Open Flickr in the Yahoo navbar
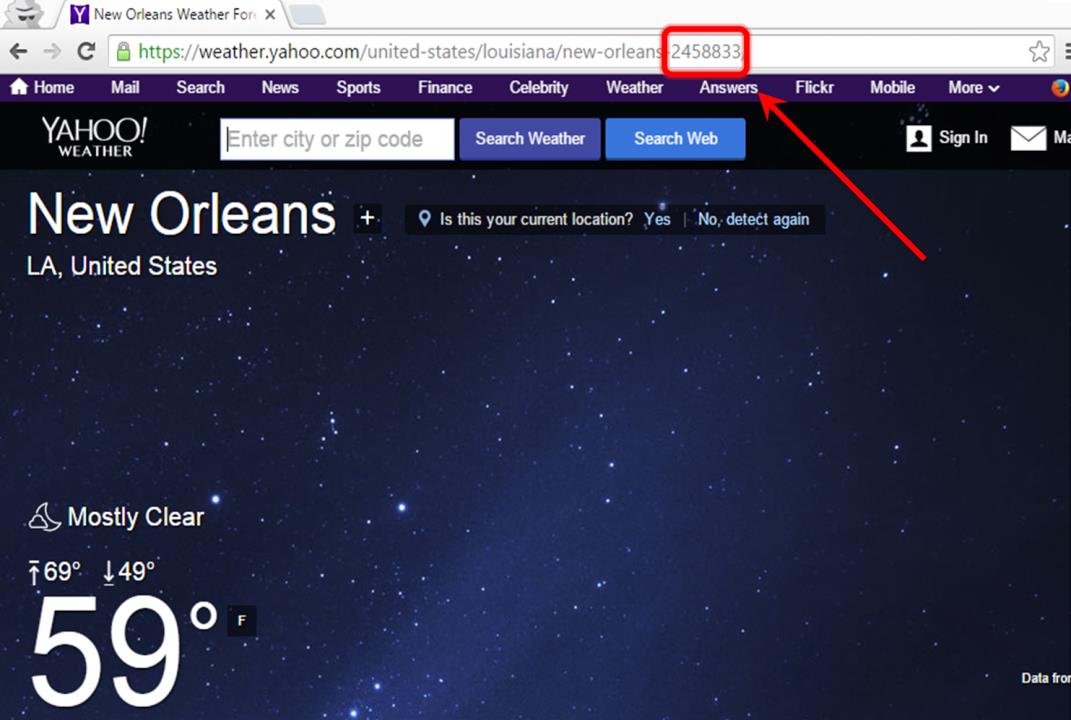1071x720 pixels. [814, 87]
